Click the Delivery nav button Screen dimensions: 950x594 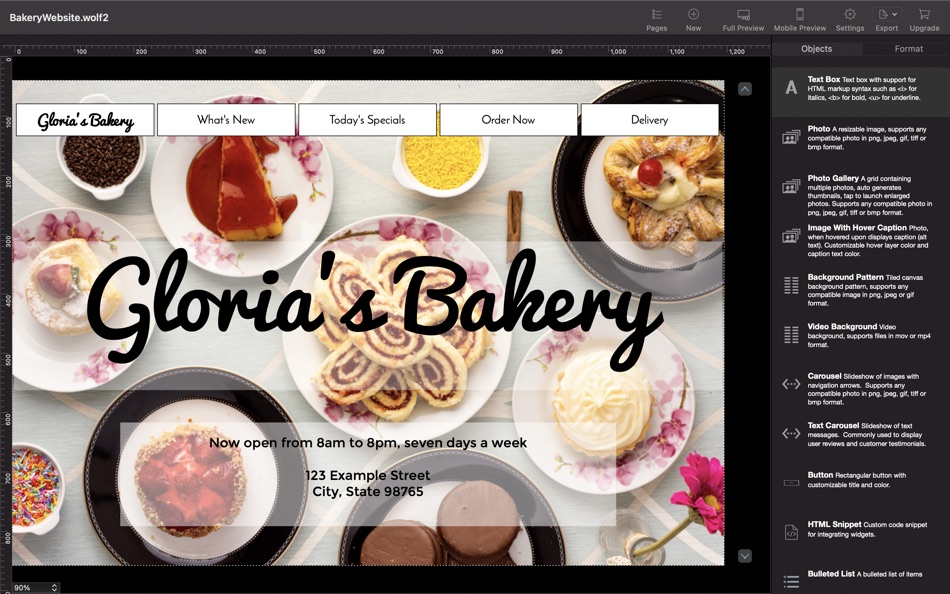[x=649, y=120]
